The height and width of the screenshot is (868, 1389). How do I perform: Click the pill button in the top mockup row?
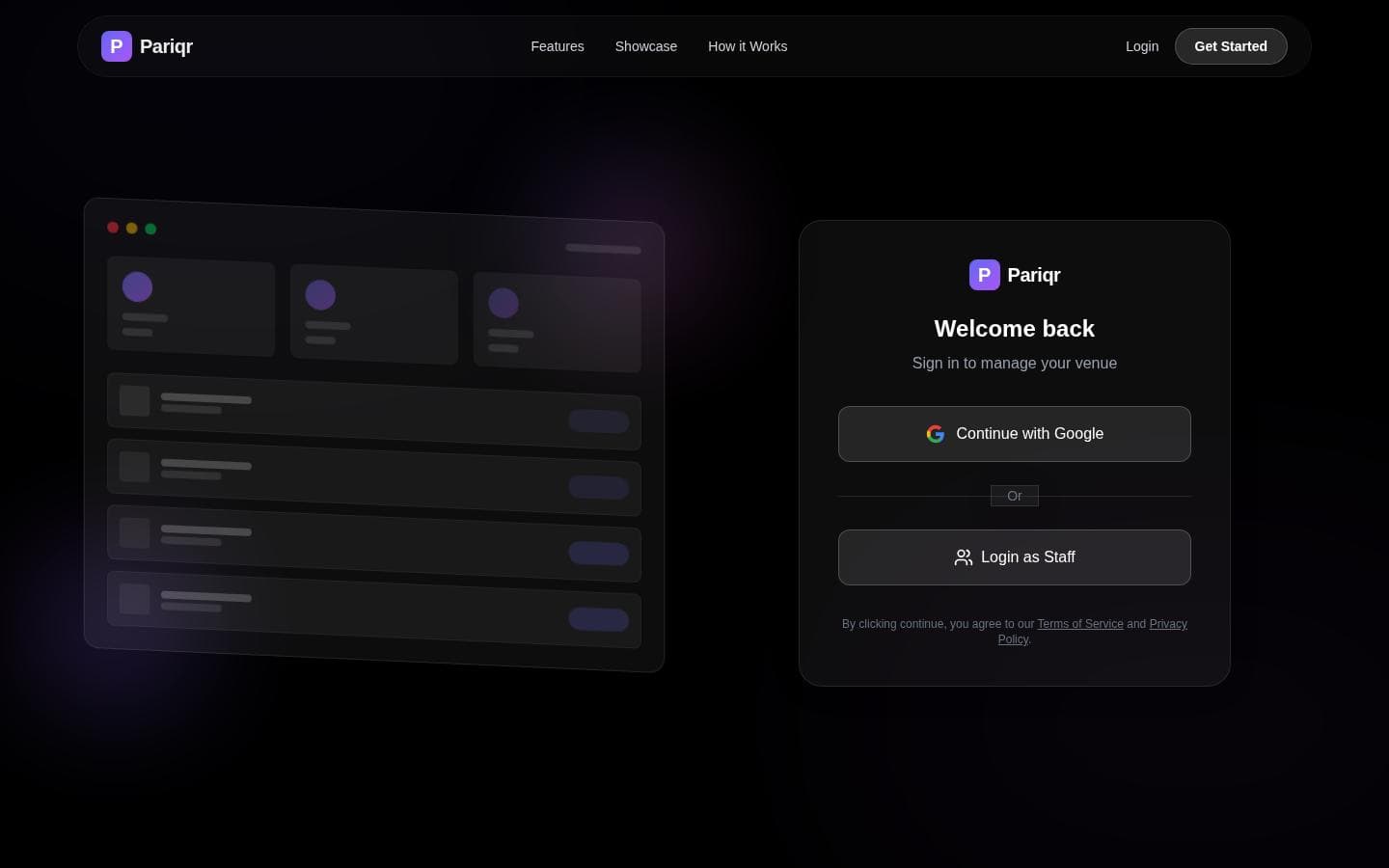(x=598, y=421)
